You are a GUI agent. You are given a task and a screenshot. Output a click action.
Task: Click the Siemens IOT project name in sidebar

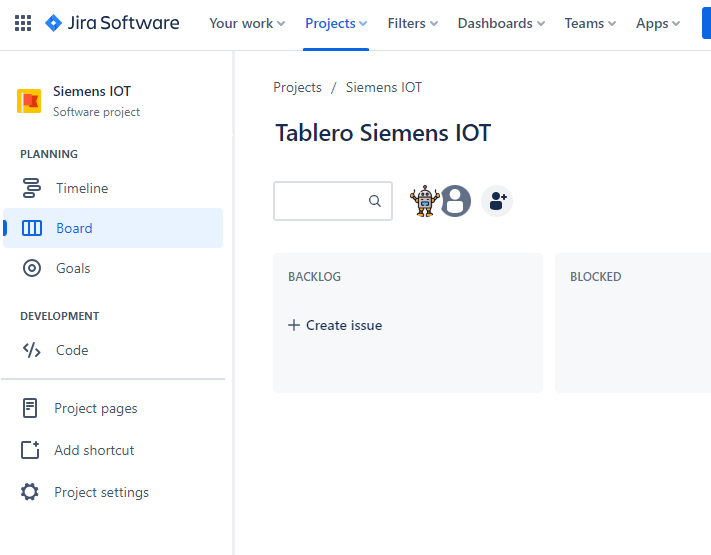point(92,91)
